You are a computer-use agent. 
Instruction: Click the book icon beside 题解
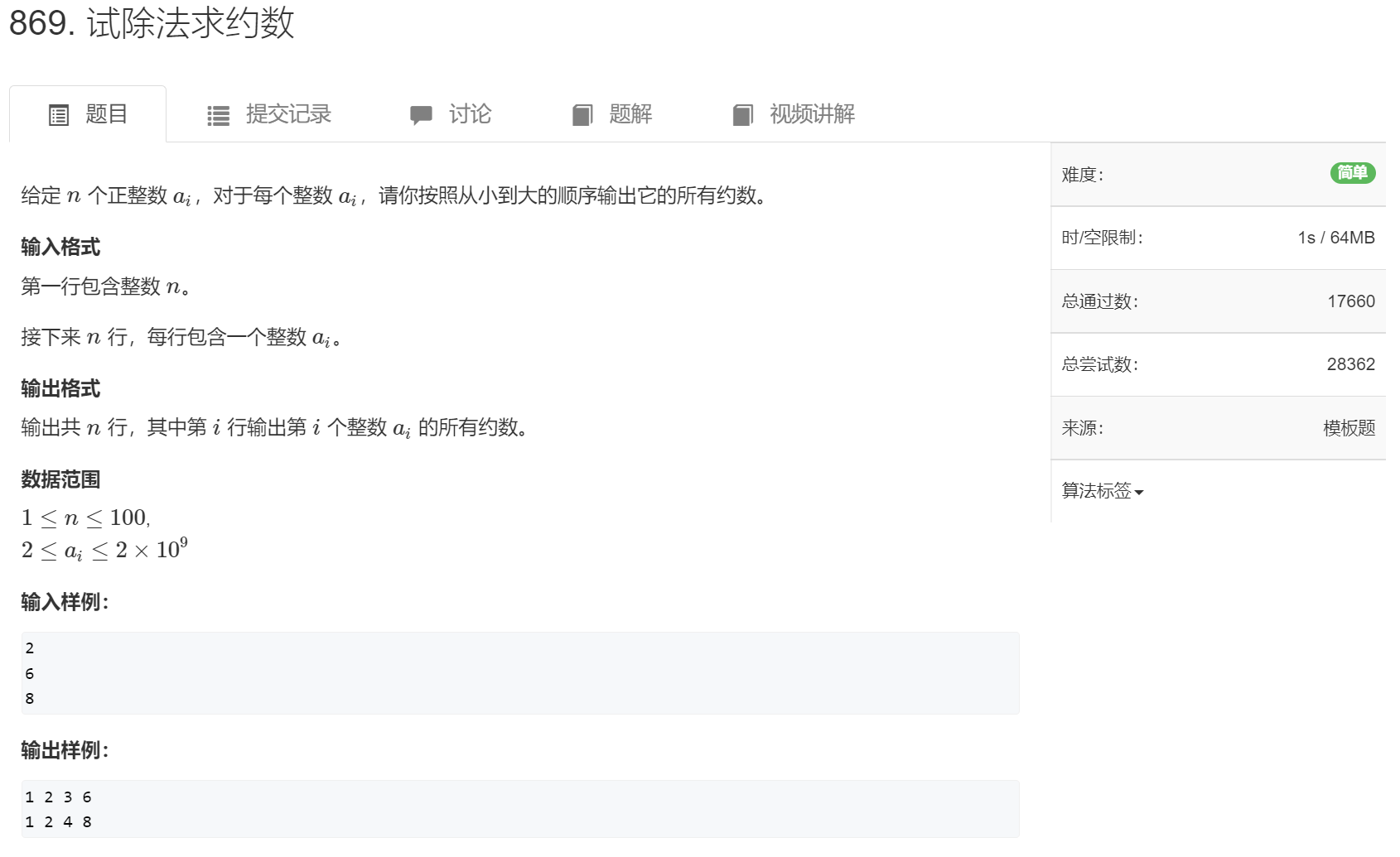[x=584, y=113]
